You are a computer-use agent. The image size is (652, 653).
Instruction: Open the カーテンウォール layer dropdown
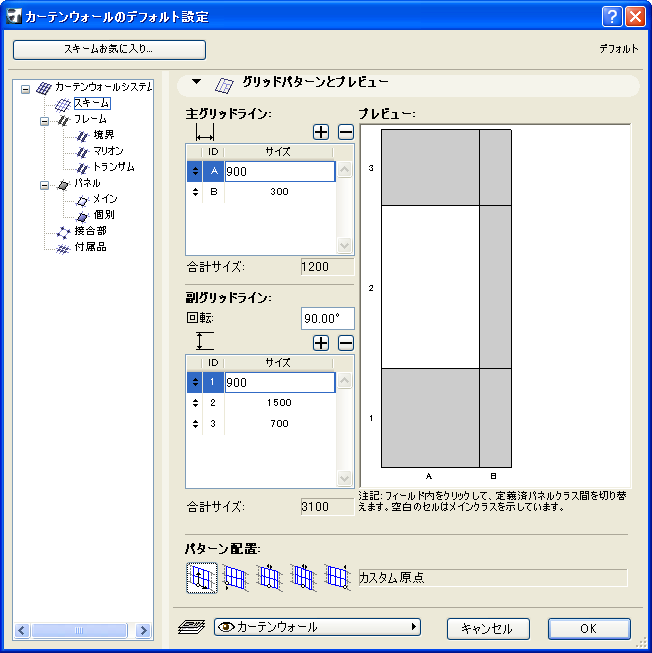(x=317, y=627)
